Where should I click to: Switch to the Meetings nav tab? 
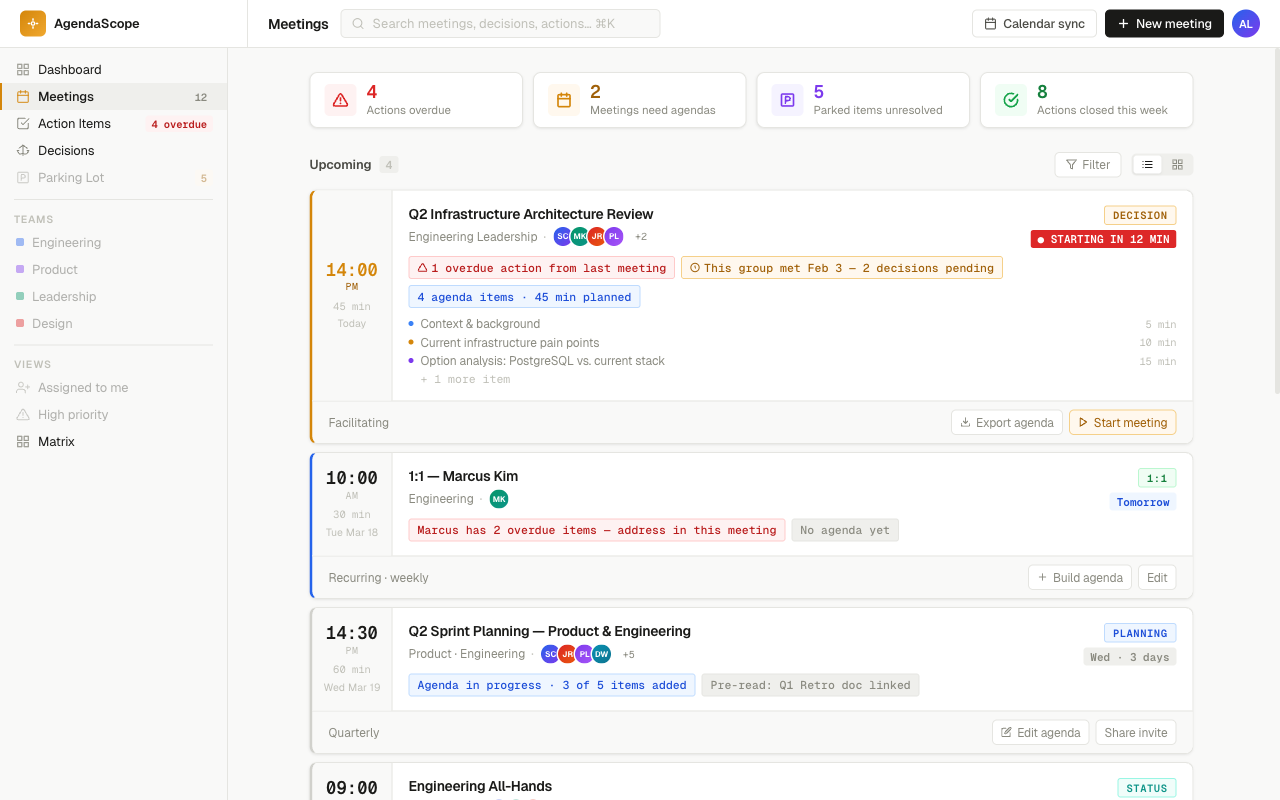coord(297,23)
